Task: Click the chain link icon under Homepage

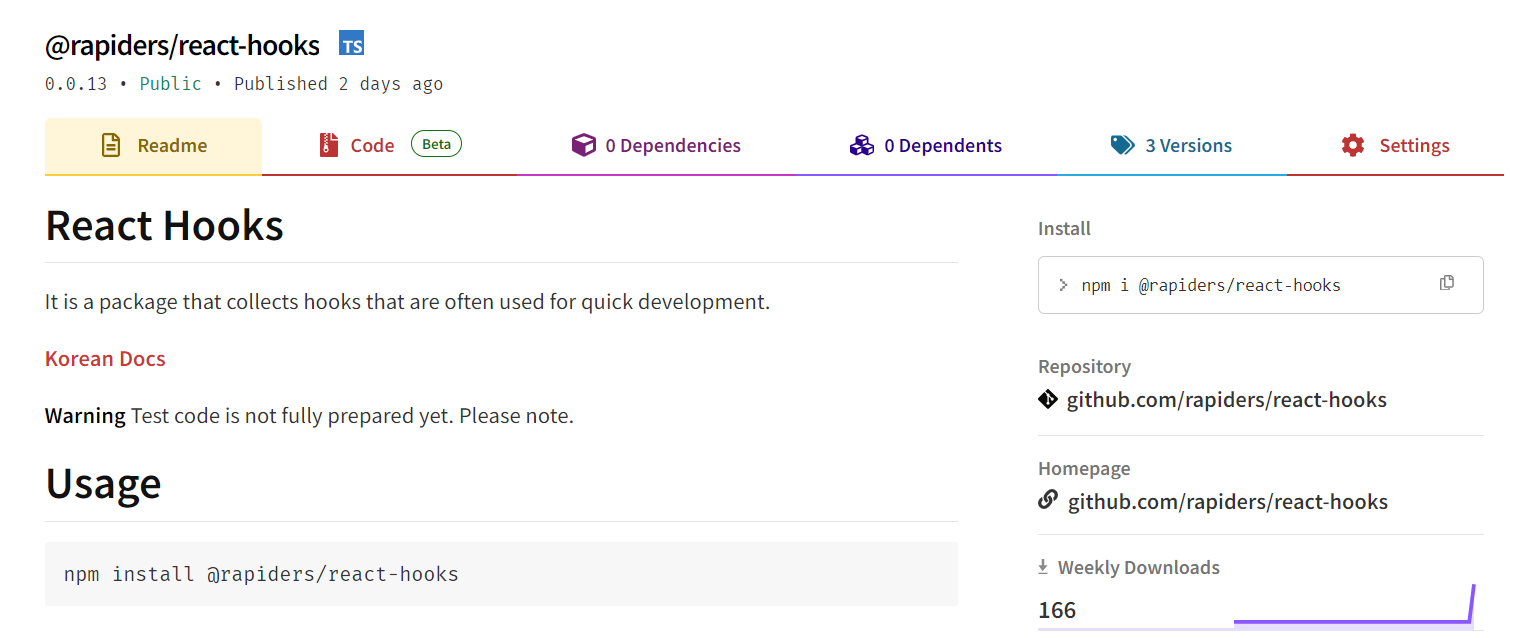Action: point(1048,499)
